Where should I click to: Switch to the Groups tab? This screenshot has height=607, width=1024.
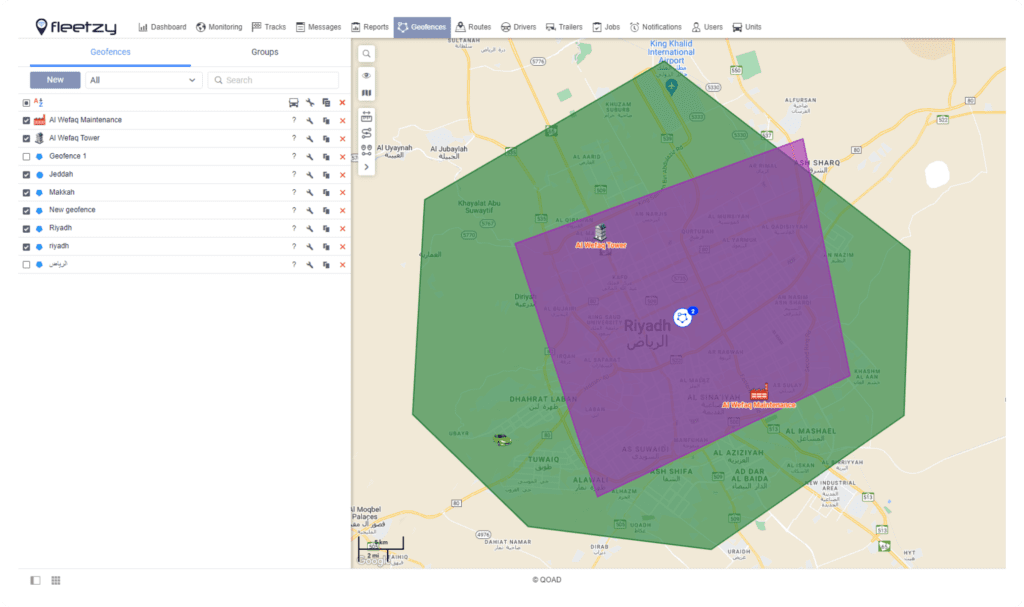pyautogui.click(x=264, y=52)
